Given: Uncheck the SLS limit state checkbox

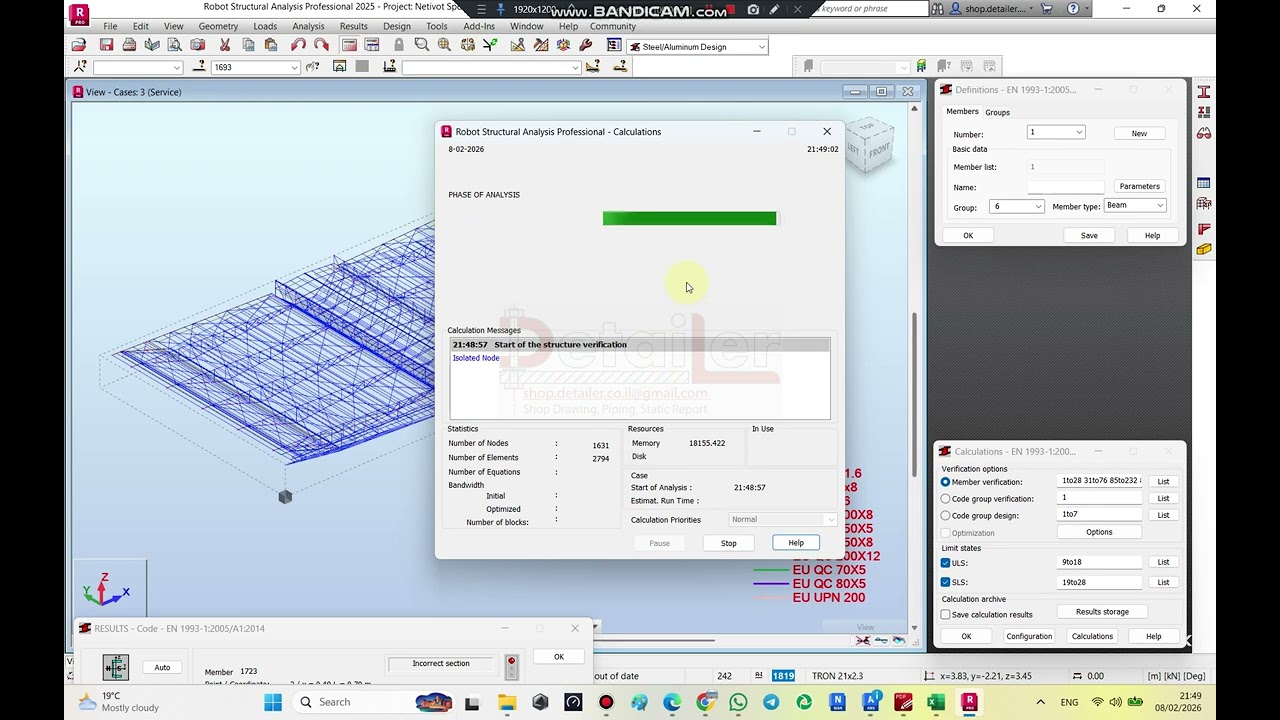Looking at the screenshot, I should (x=945, y=582).
